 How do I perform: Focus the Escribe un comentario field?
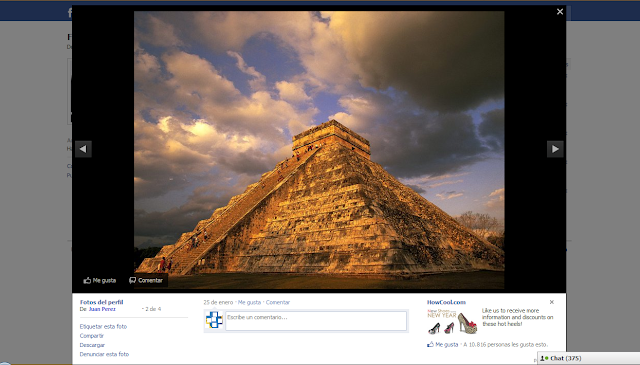(316, 321)
